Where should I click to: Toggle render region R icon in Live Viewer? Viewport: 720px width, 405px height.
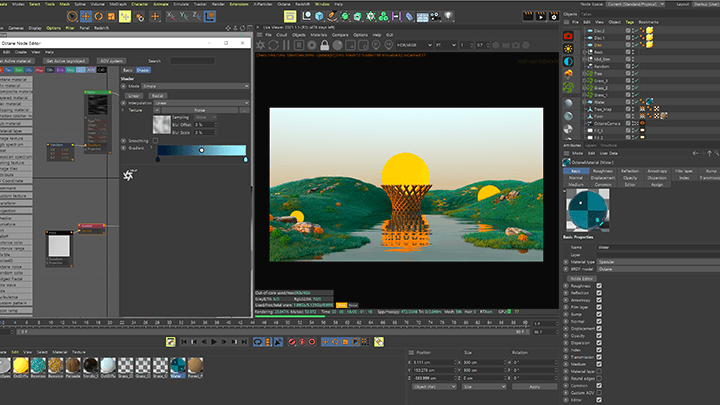pos(299,45)
